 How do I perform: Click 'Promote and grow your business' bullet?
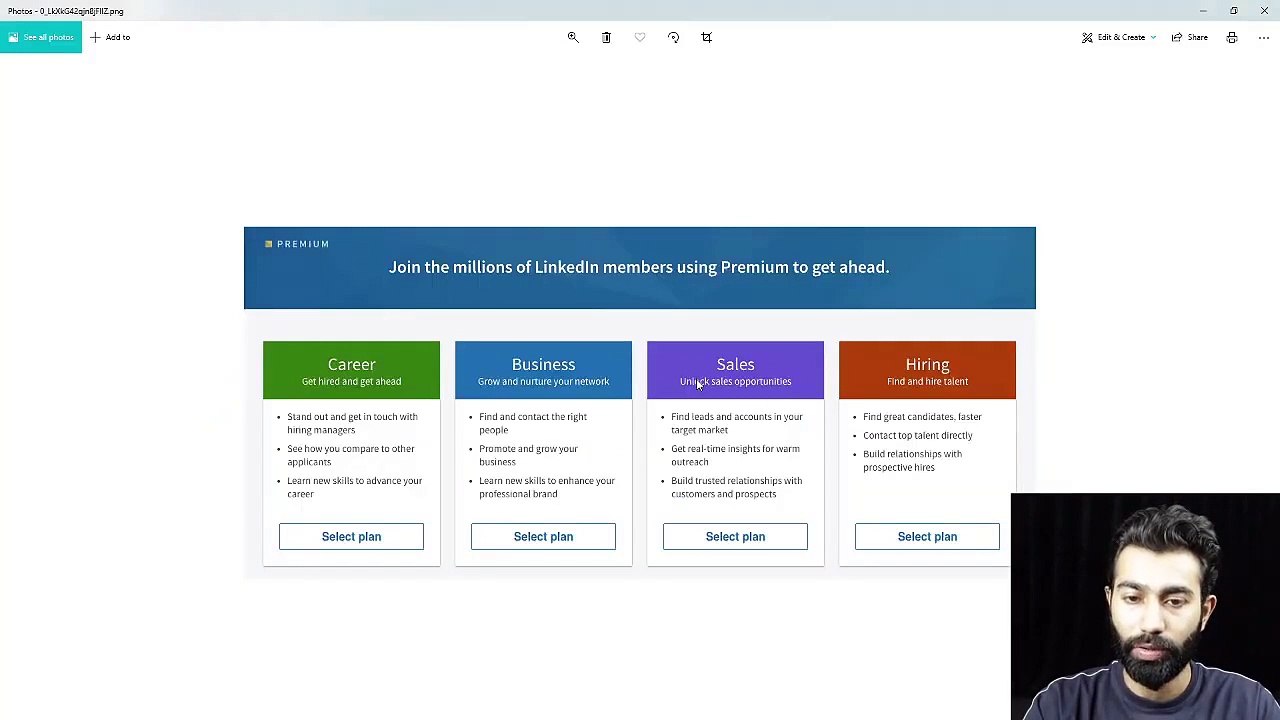click(x=529, y=455)
